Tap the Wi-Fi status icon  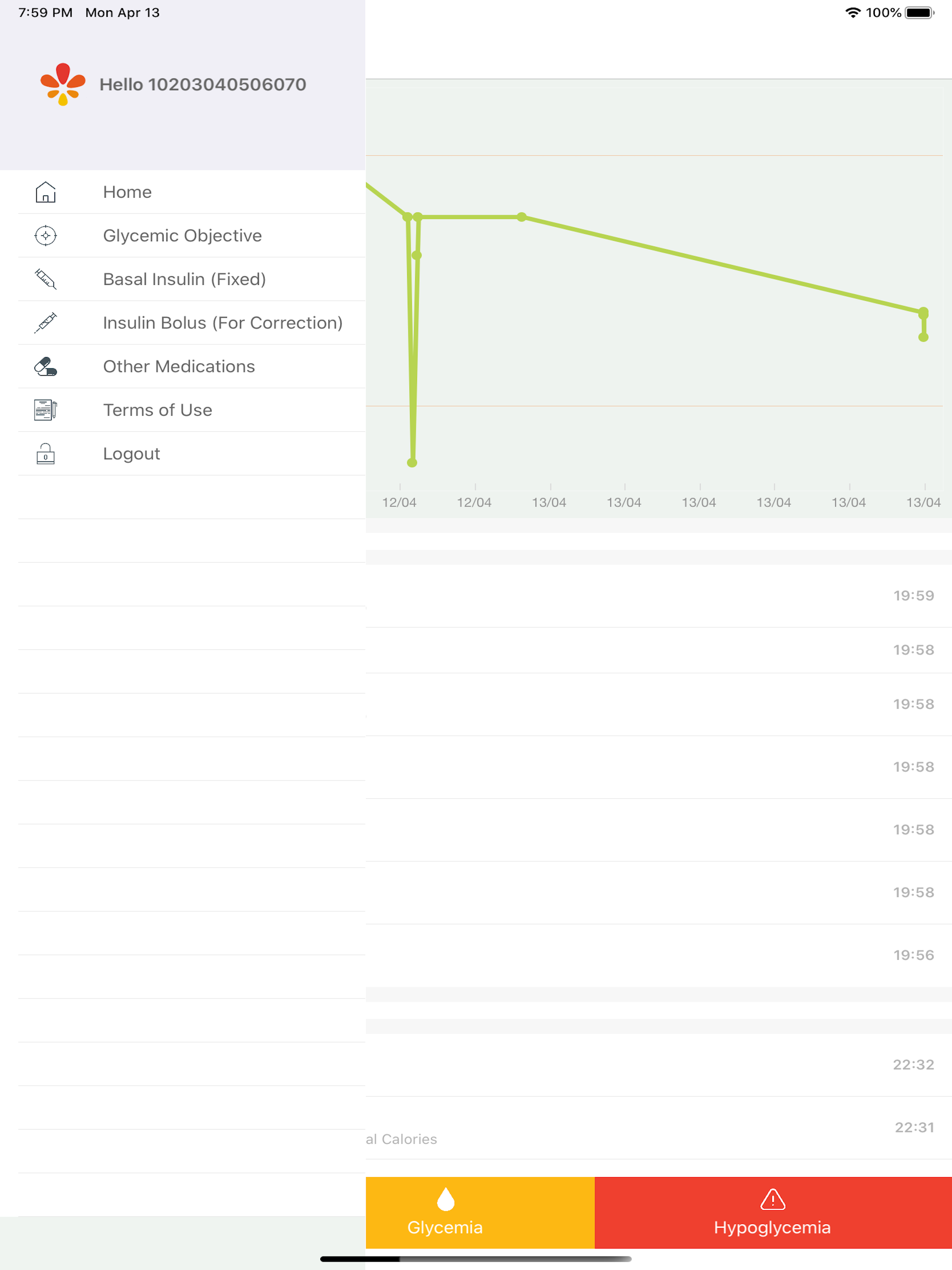pyautogui.click(x=853, y=13)
